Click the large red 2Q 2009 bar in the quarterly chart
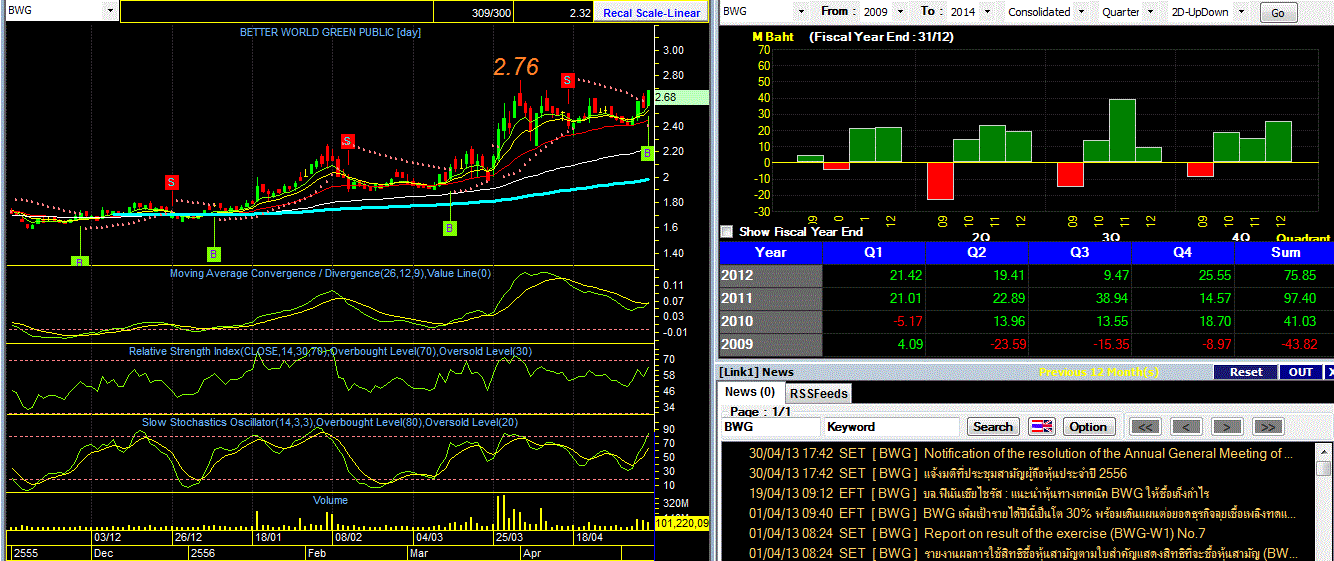This screenshot has width=1334, height=561. tap(939, 181)
